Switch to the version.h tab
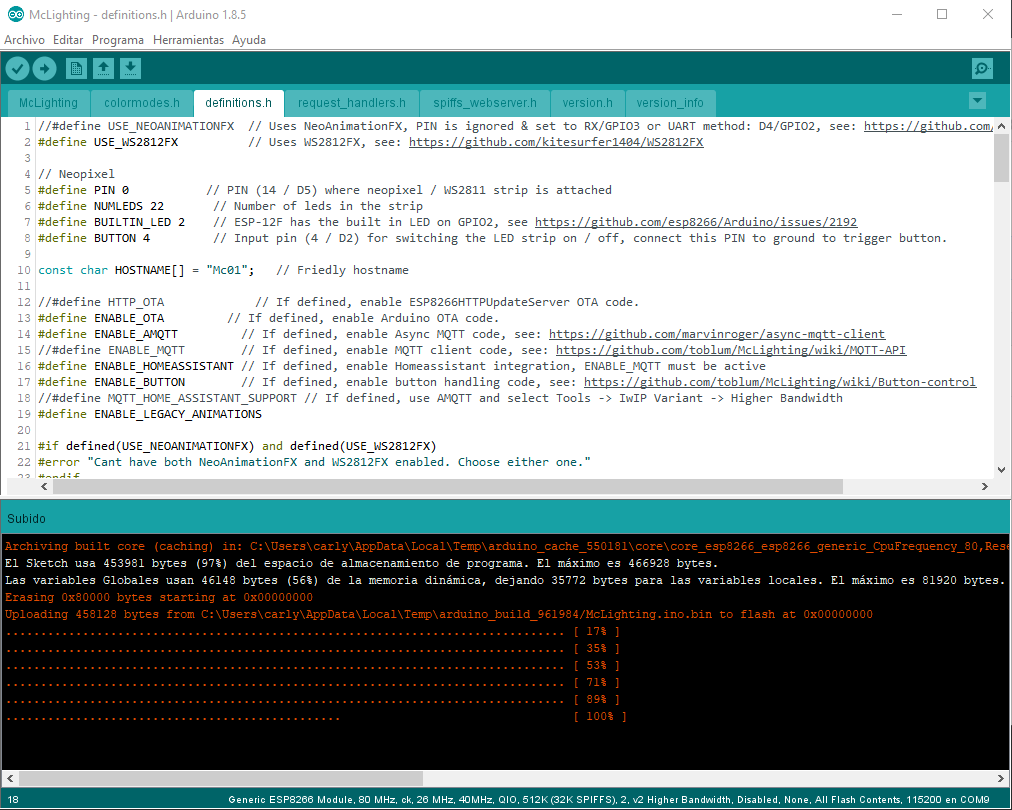Image resolution: width=1012 pixels, height=810 pixels. 587,103
